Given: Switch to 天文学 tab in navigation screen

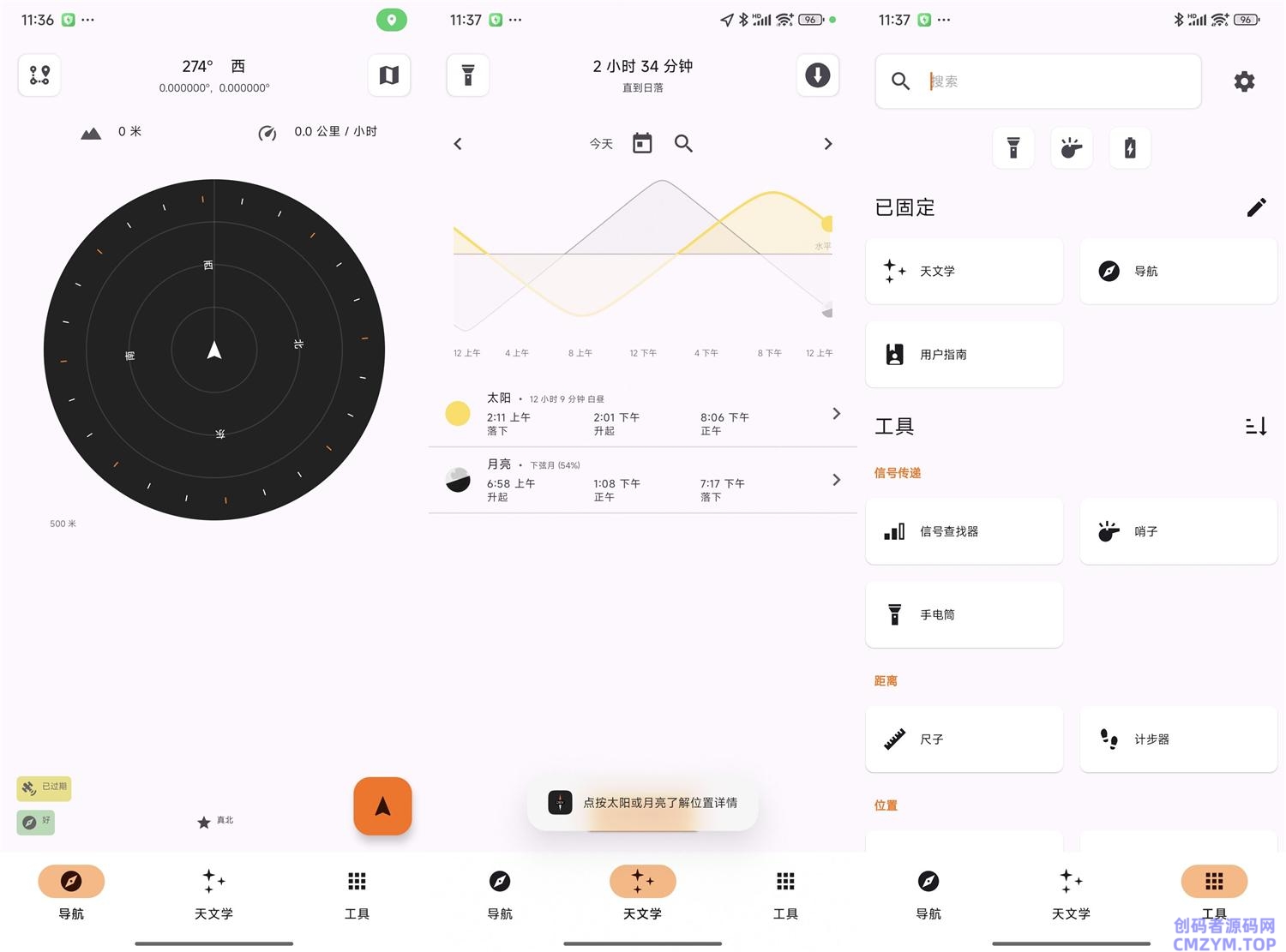Looking at the screenshot, I should click(213, 894).
